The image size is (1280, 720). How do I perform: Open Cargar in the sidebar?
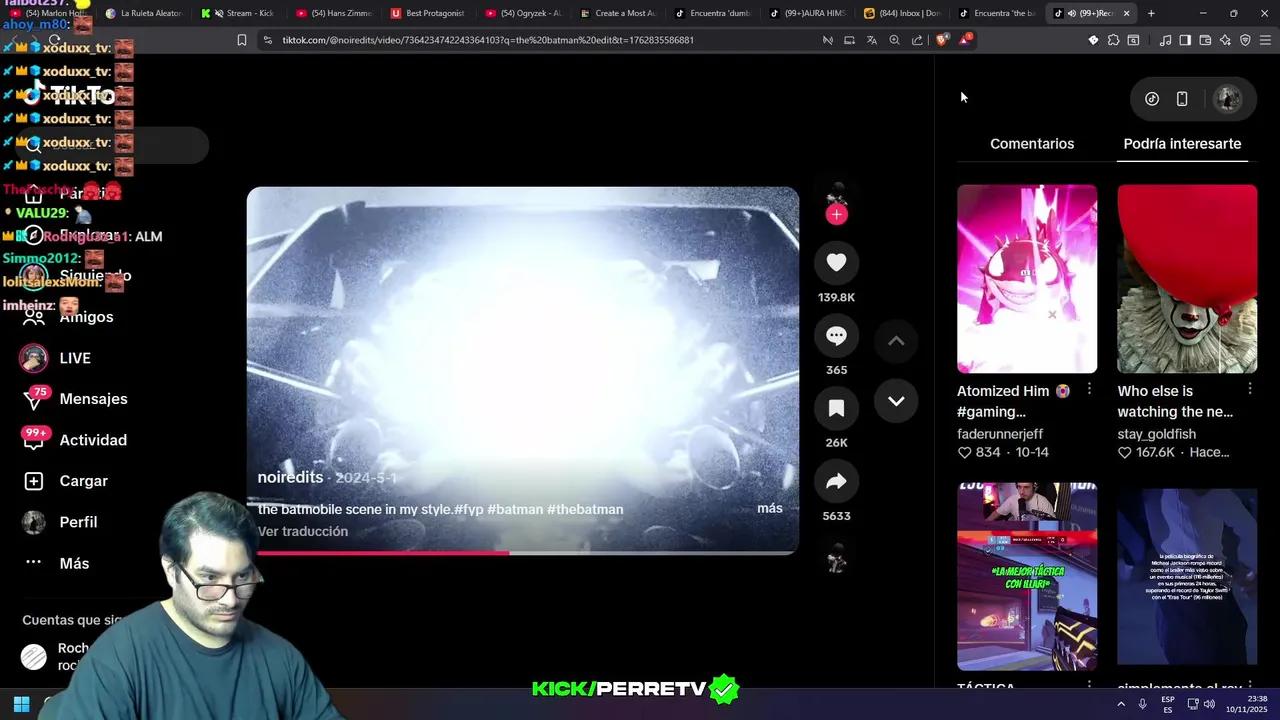coord(66,481)
